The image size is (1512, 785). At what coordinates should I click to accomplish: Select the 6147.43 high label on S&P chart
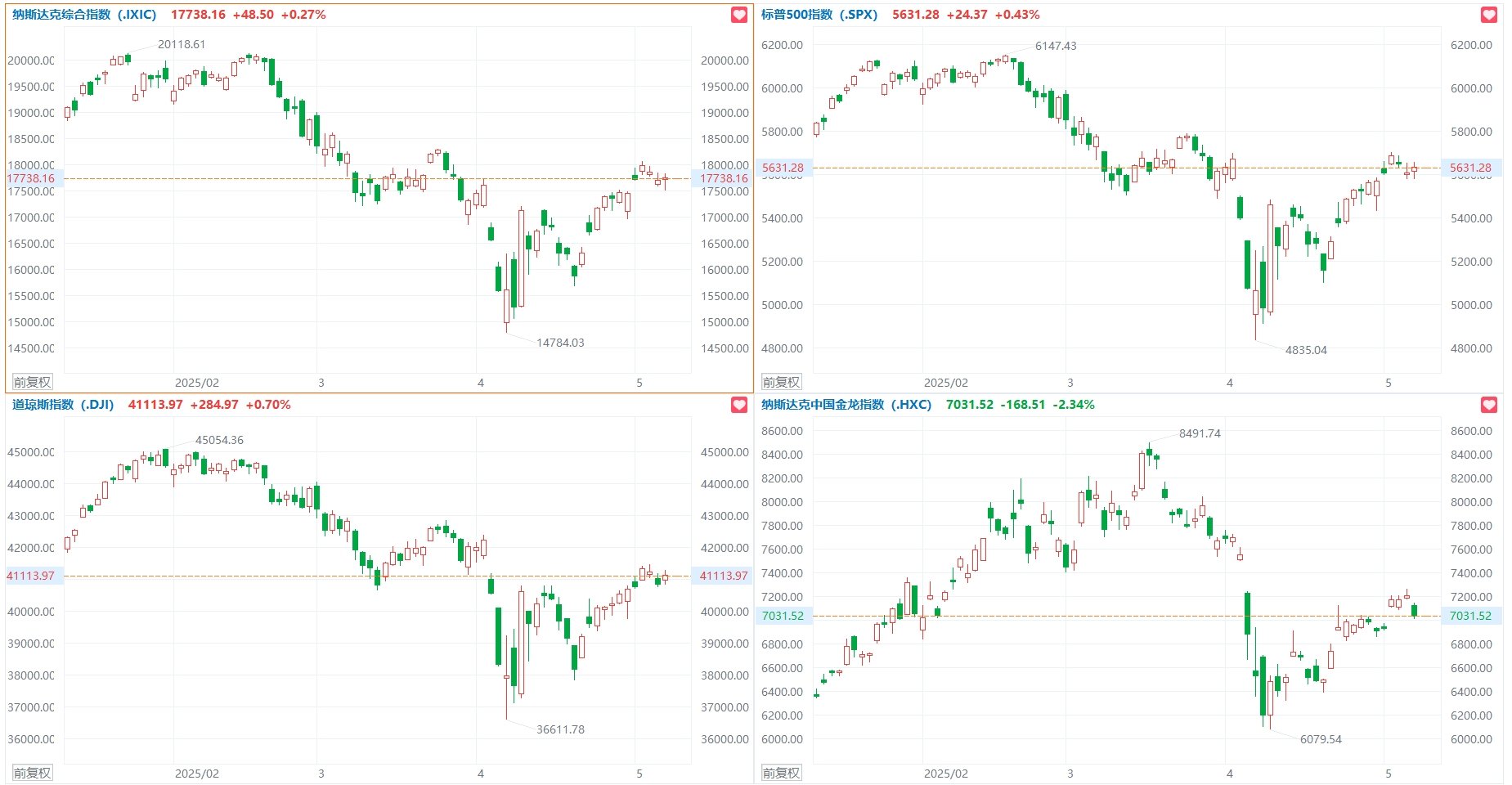(1056, 46)
